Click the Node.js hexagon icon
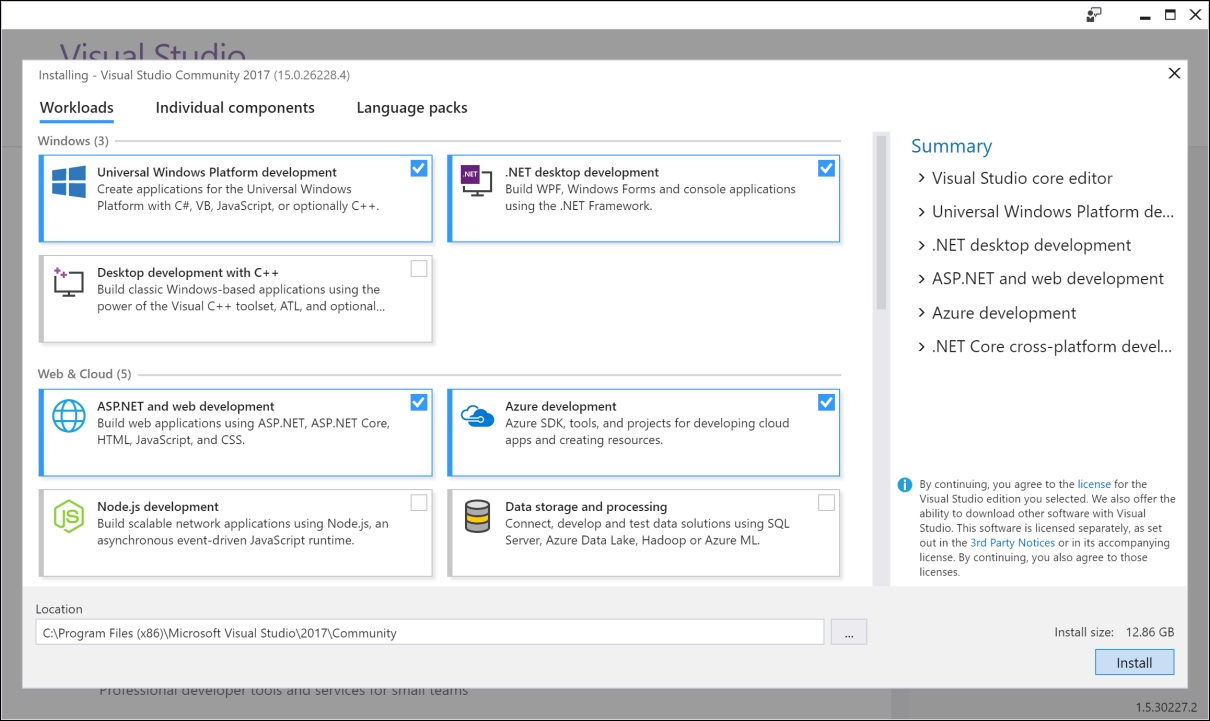Screen dimensions: 1210x721 point(69,515)
